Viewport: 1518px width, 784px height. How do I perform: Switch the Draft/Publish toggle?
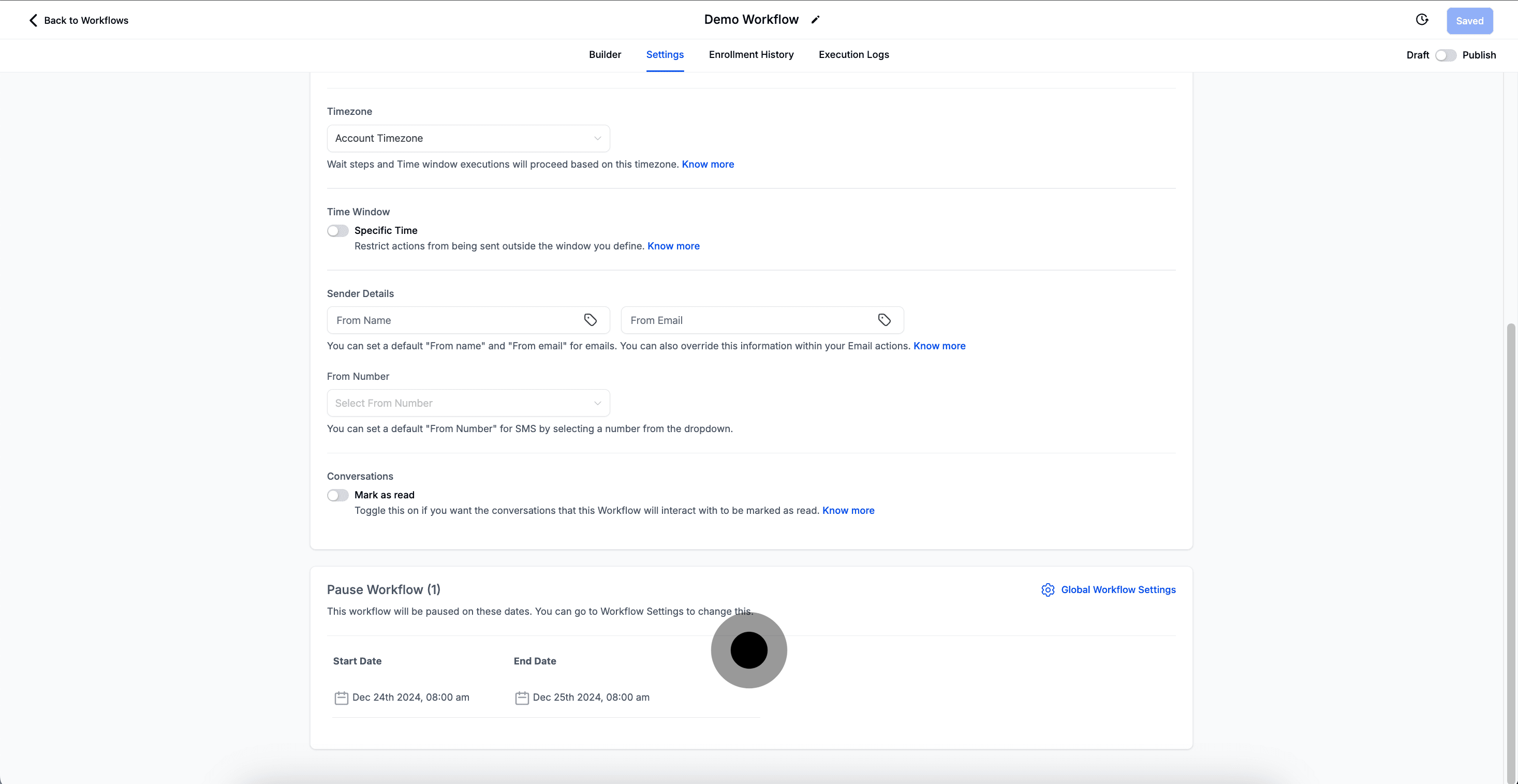[1446, 55]
